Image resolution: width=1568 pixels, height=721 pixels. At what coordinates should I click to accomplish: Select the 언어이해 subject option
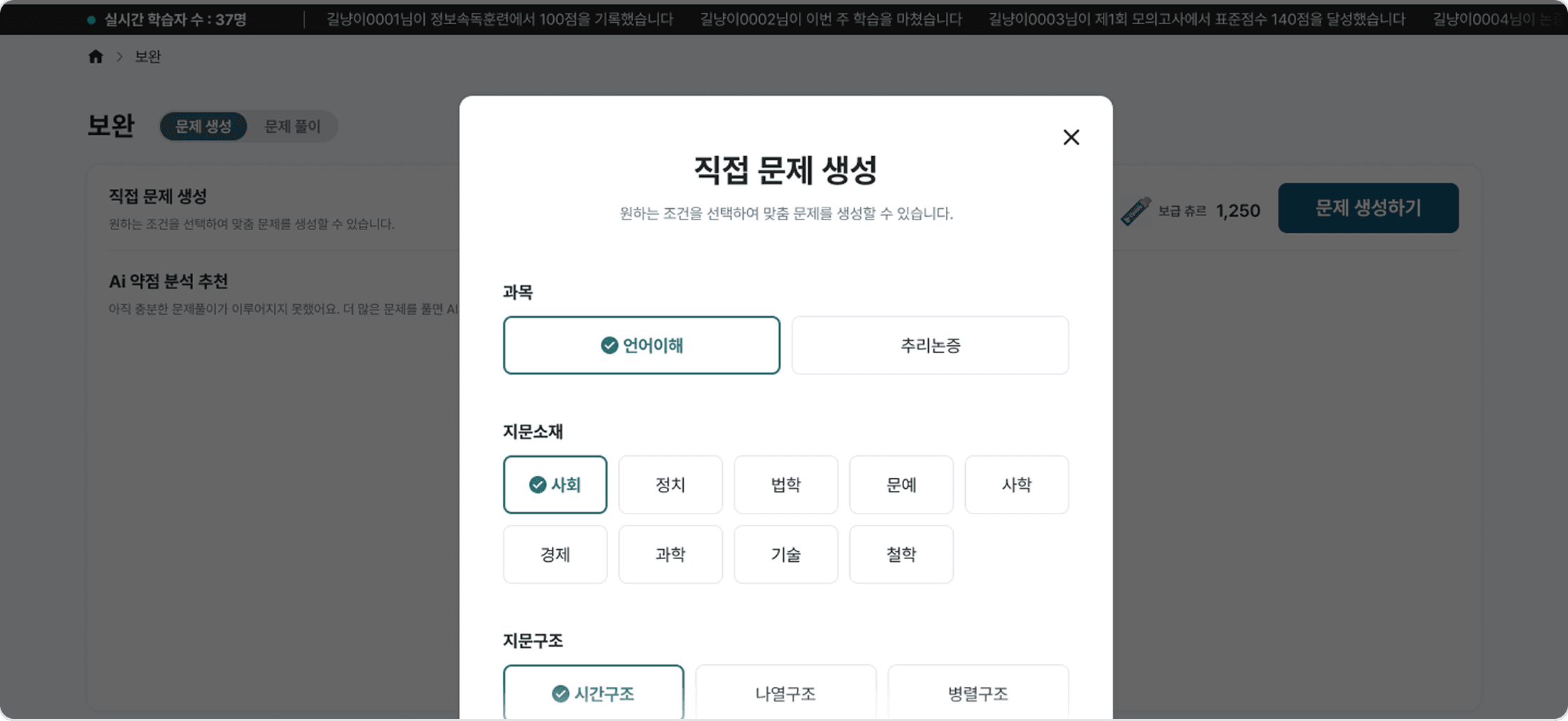click(x=641, y=345)
